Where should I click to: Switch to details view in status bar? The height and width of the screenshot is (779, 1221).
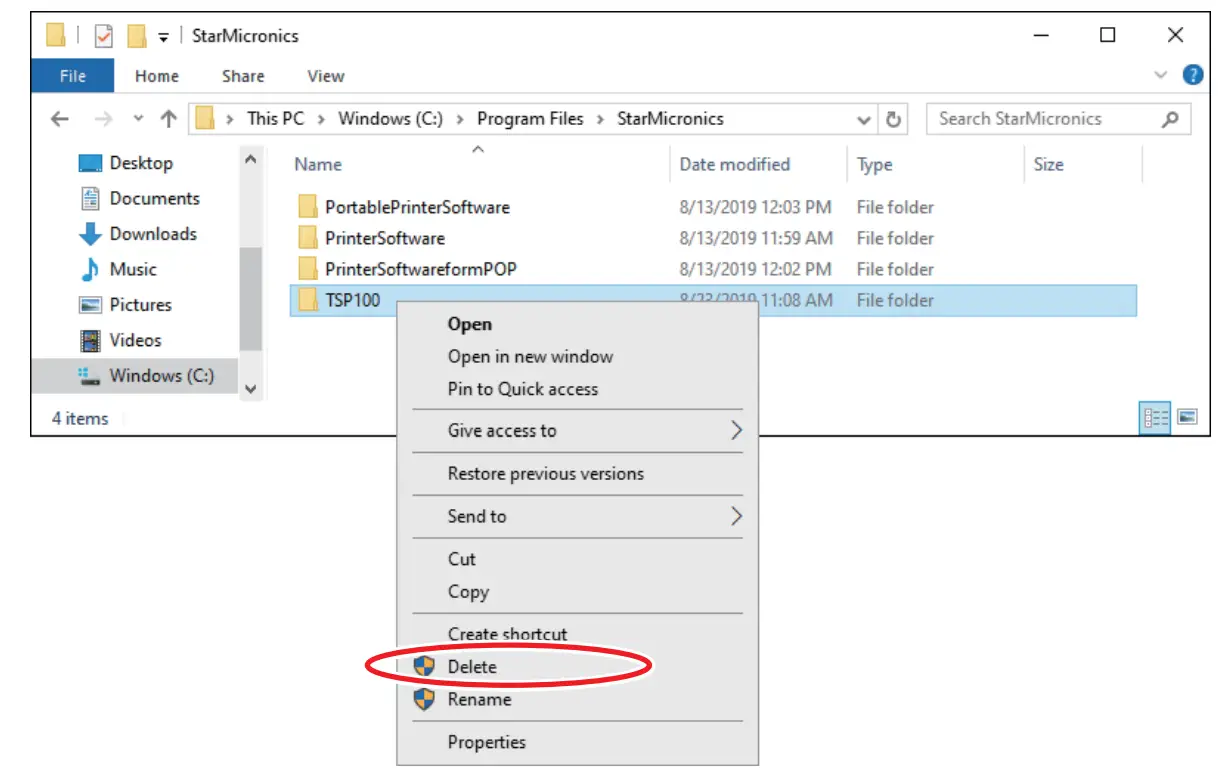(x=1155, y=418)
